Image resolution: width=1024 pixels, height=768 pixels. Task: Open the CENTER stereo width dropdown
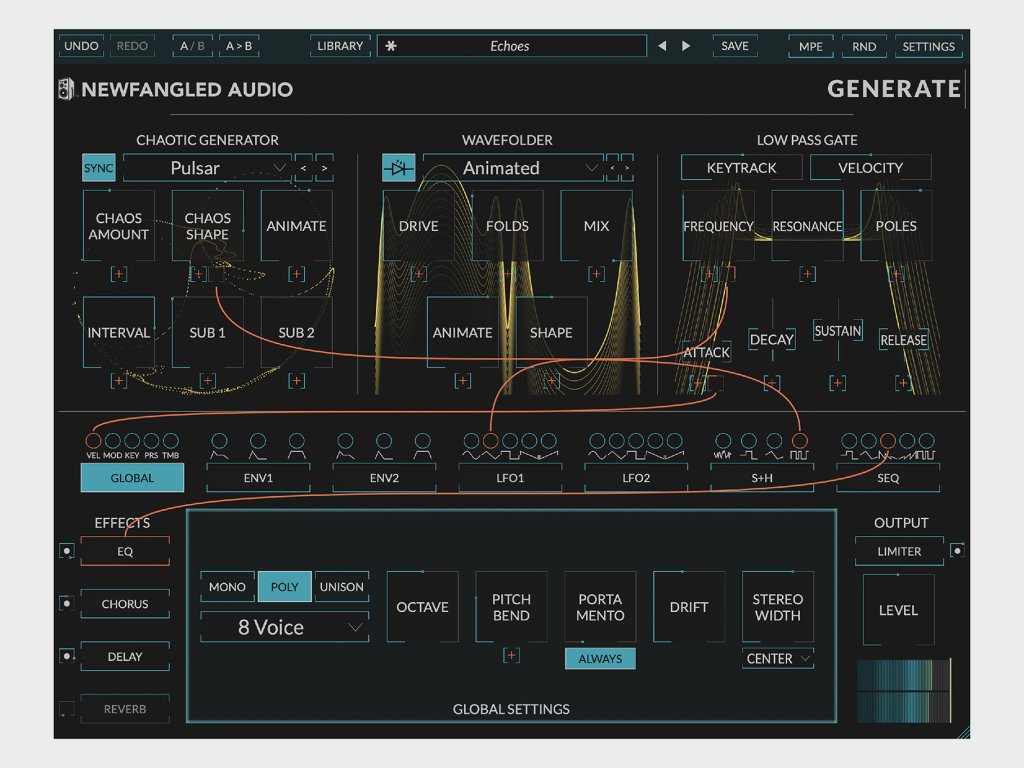click(777, 658)
